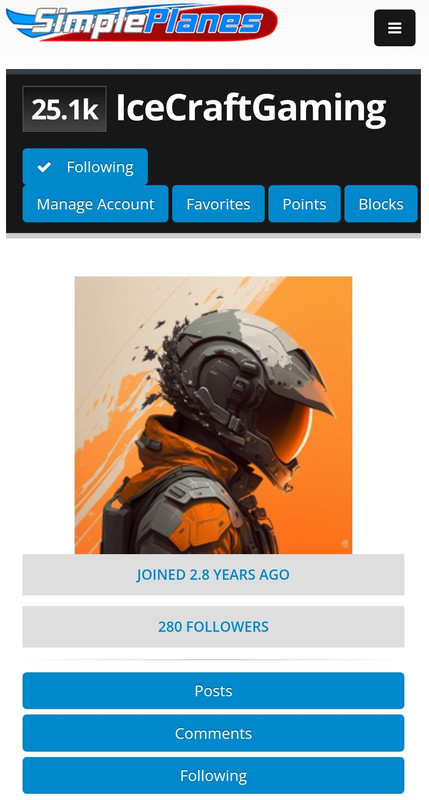
Task: View the 280 Followers list
Action: (x=213, y=627)
